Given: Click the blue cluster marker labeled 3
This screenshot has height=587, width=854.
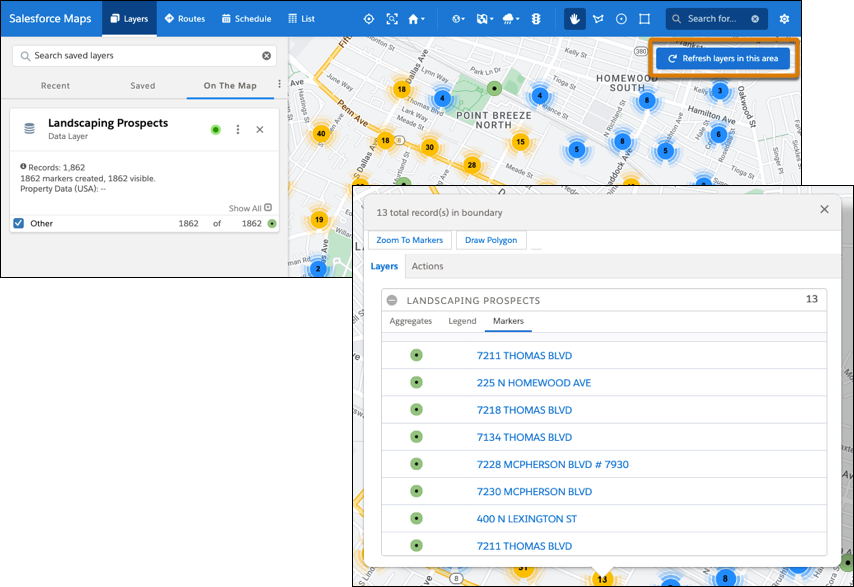Looking at the screenshot, I should (719, 91).
